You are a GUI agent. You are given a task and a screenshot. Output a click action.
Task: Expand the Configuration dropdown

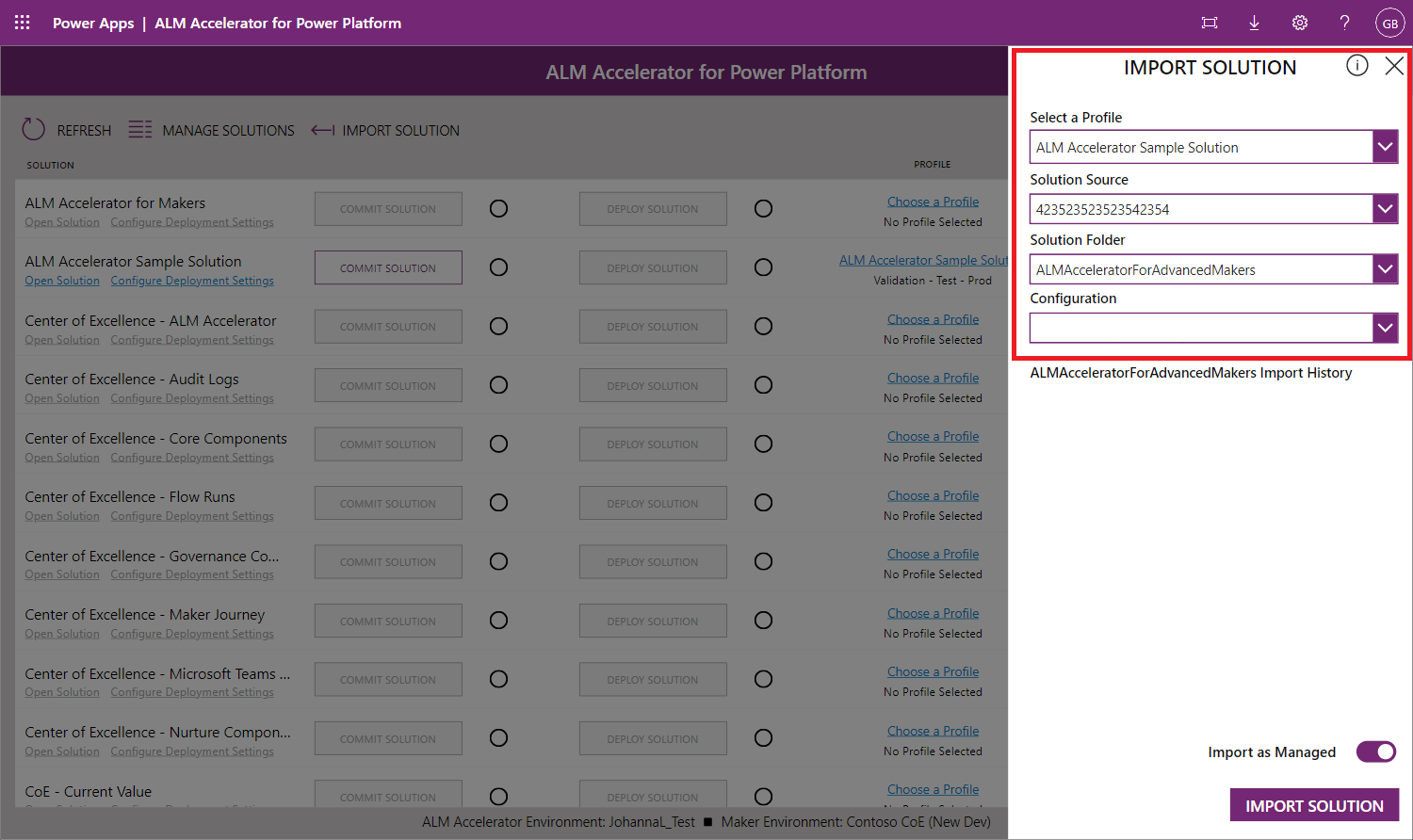click(x=1385, y=327)
